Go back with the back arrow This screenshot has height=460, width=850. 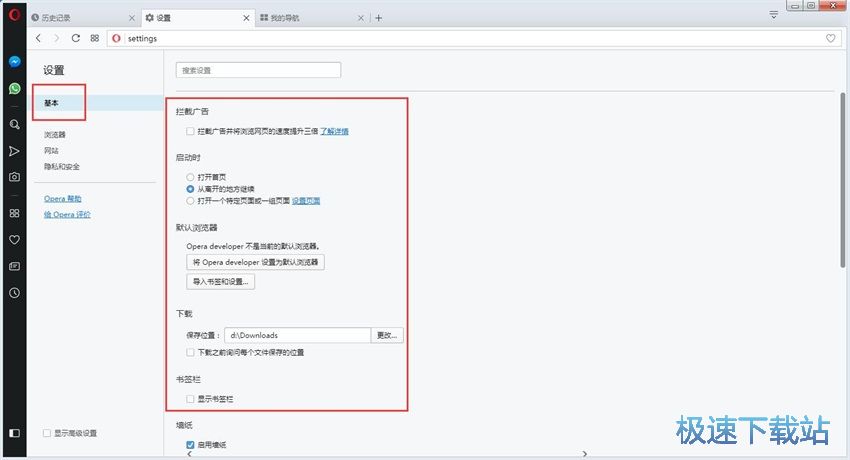pyautogui.click(x=38, y=38)
